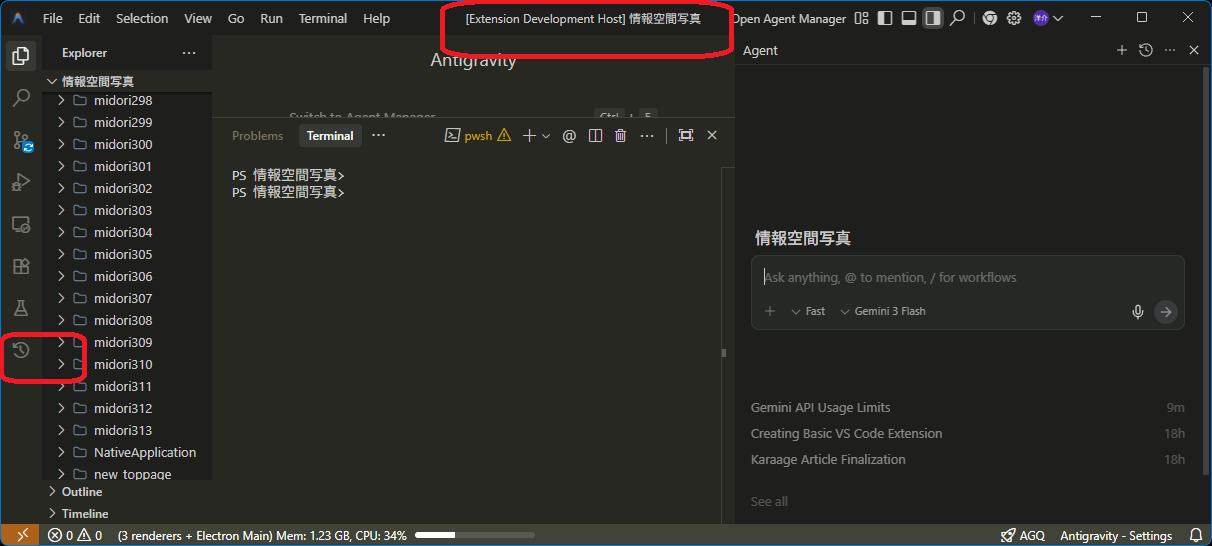Focus the Ask anything input field
Image resolution: width=1212 pixels, height=546 pixels.
967,277
